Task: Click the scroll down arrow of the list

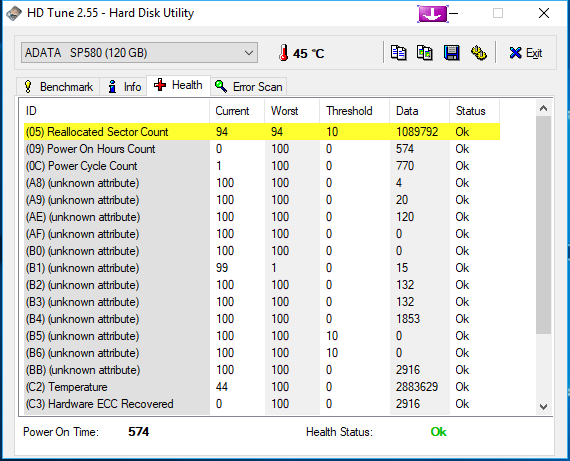Action: (543, 406)
